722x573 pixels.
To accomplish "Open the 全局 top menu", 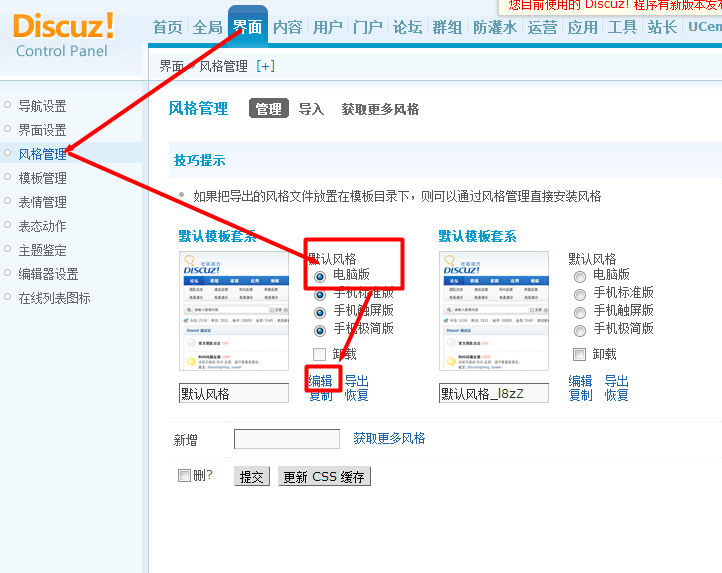I will click(208, 27).
